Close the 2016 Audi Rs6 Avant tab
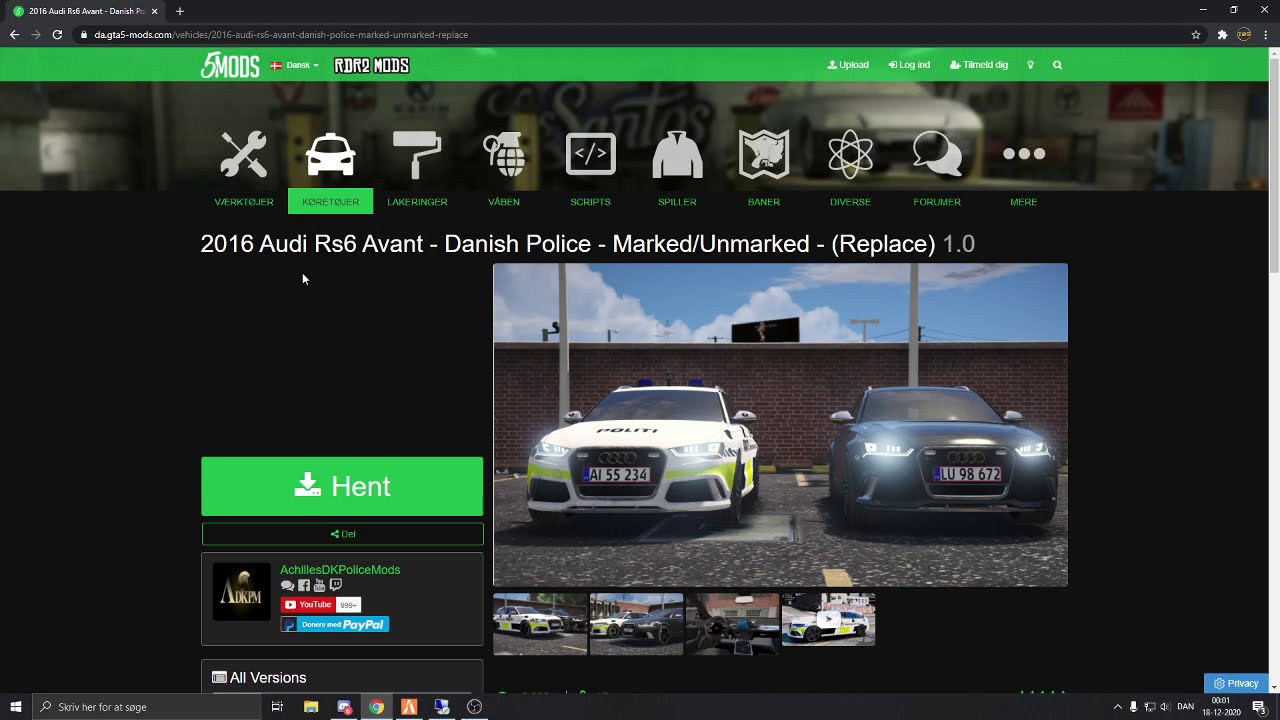This screenshot has height=720, width=1280. coord(154,11)
